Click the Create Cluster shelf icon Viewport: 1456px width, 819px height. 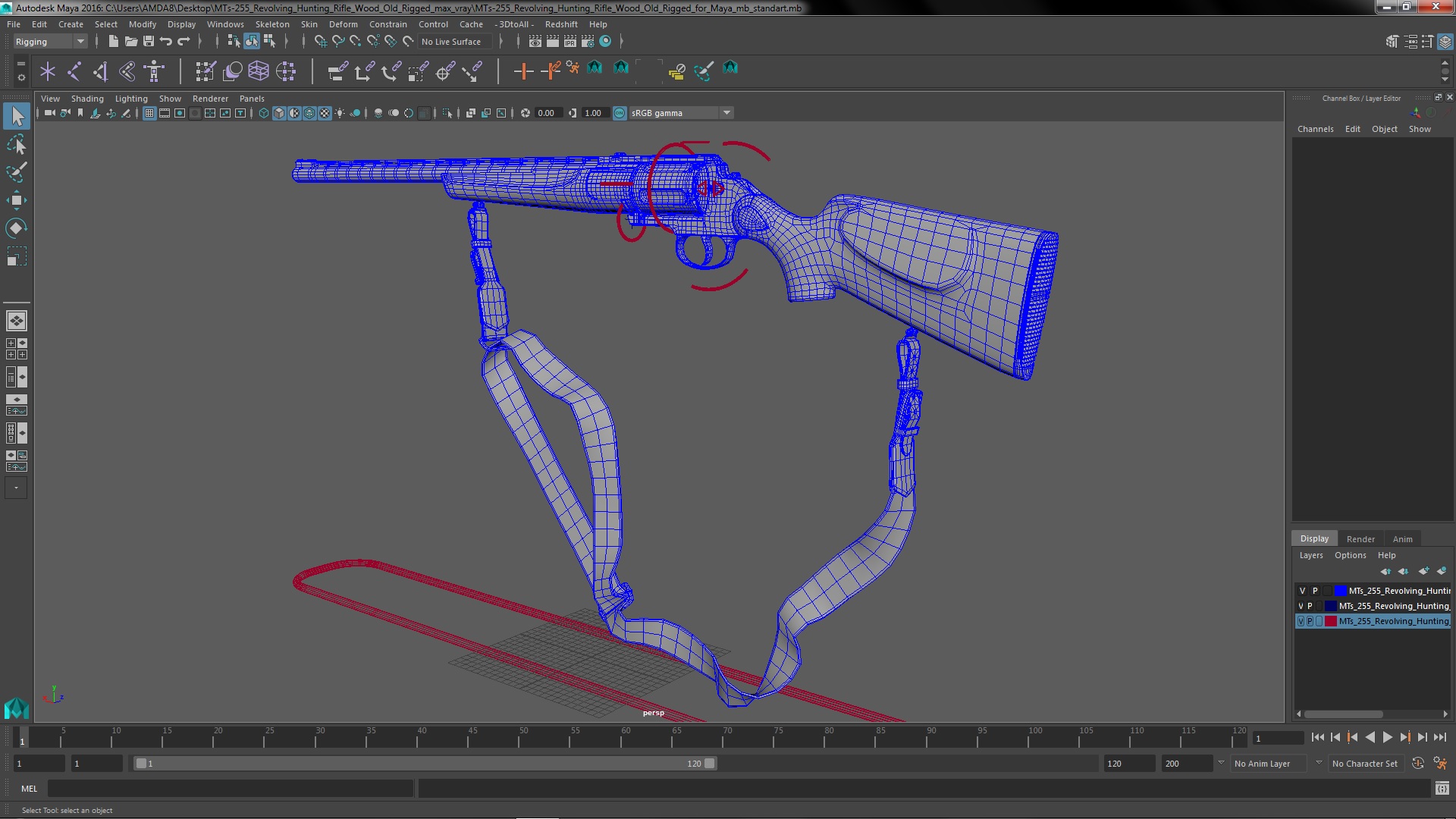pos(286,71)
